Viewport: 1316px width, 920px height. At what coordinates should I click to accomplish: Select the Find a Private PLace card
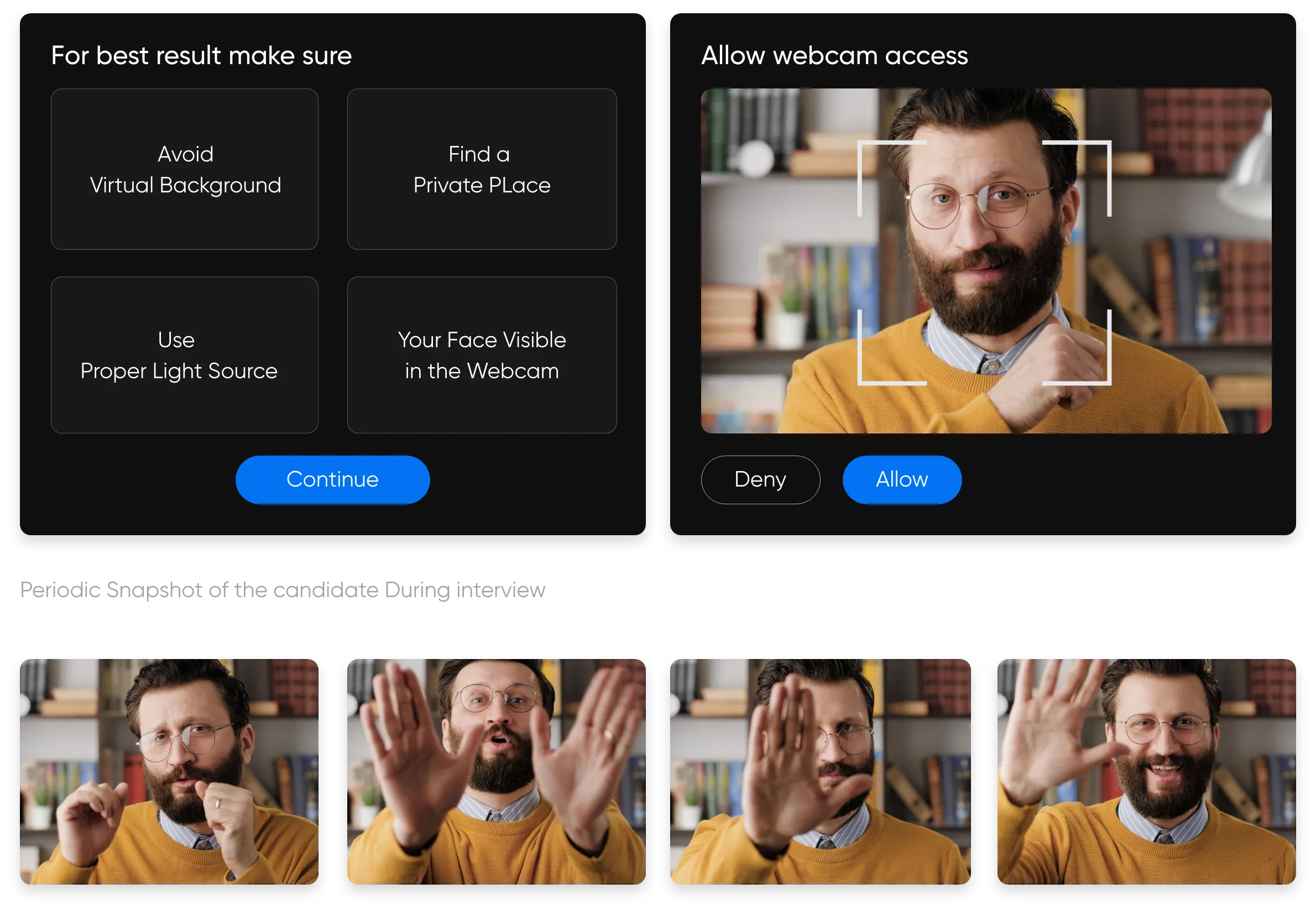pyautogui.click(x=482, y=169)
